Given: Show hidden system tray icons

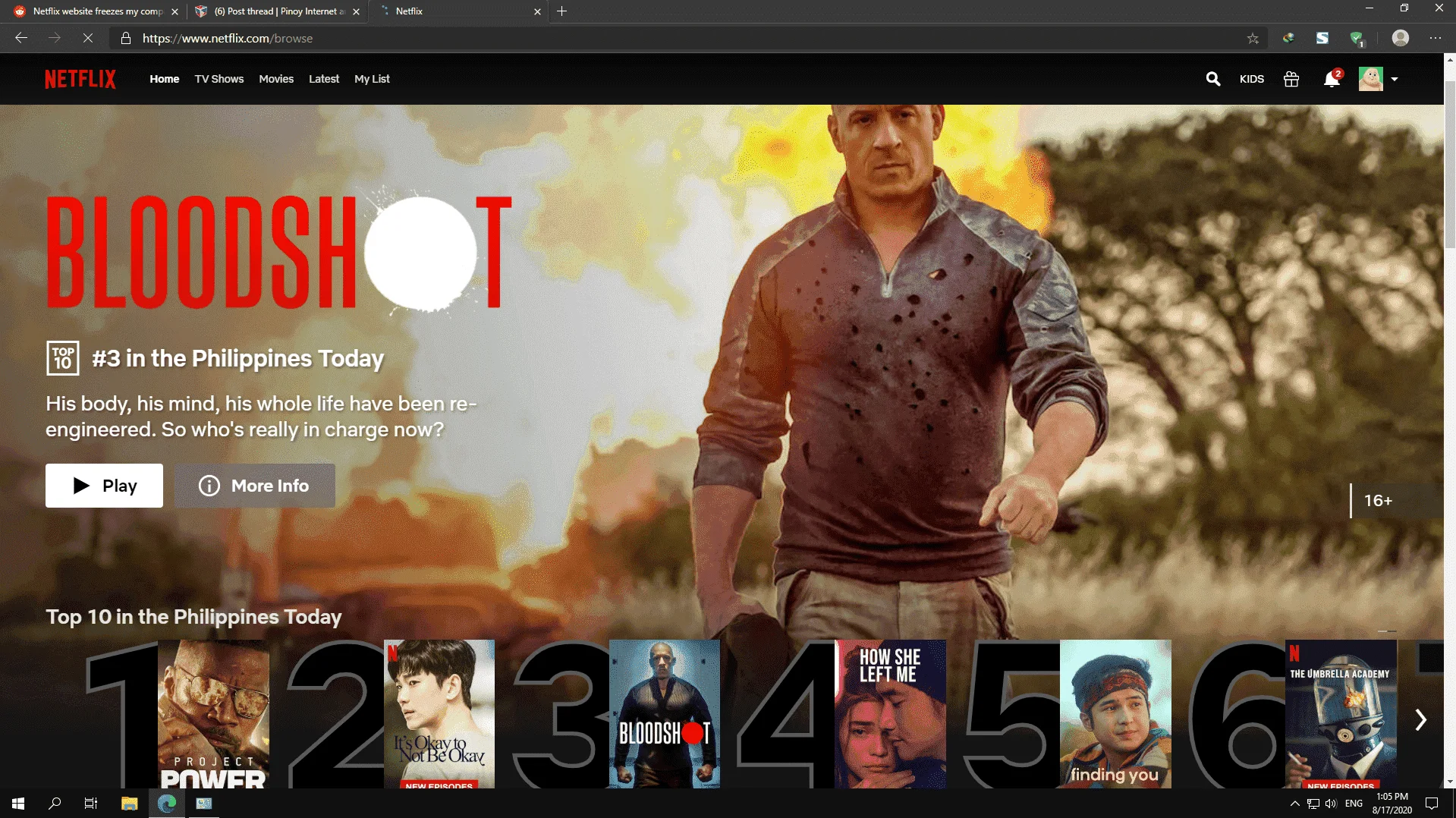Looking at the screenshot, I should coord(1295,804).
